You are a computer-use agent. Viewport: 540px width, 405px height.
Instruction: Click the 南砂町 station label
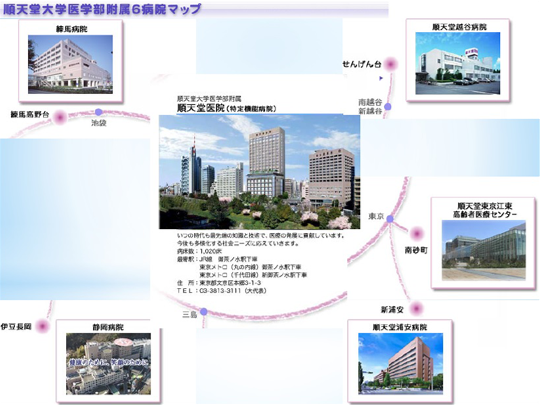(416, 250)
